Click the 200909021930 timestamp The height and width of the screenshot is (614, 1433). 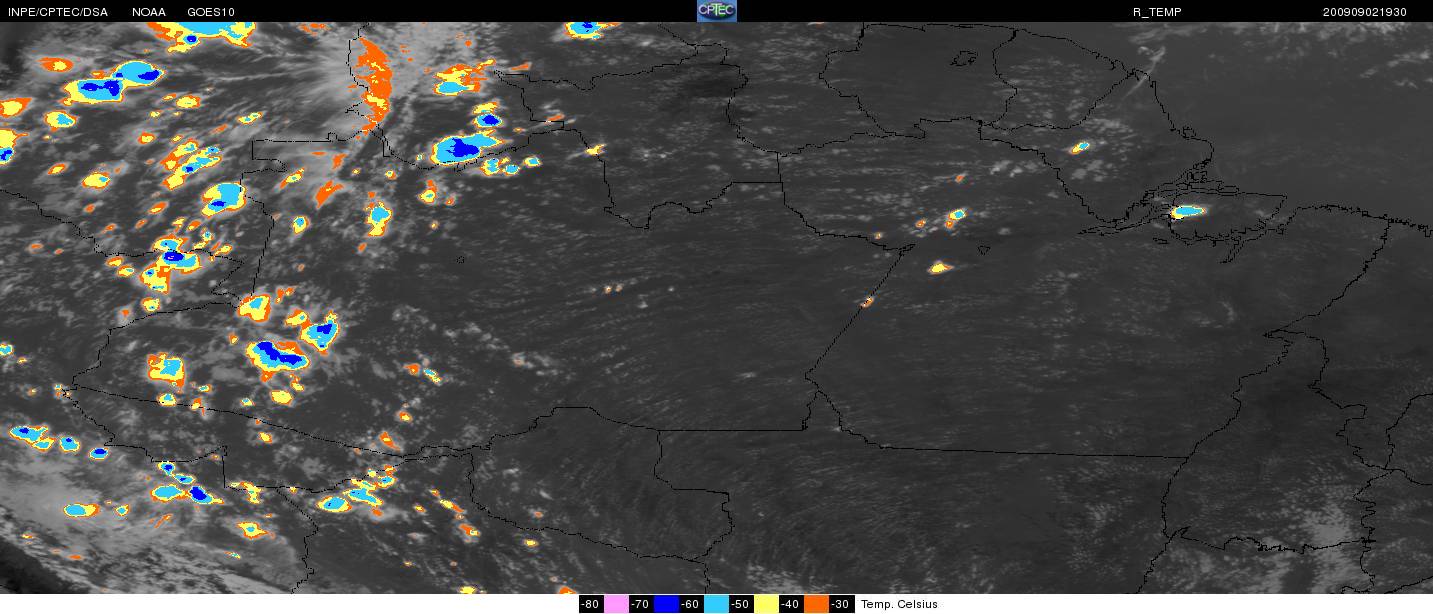point(1364,12)
